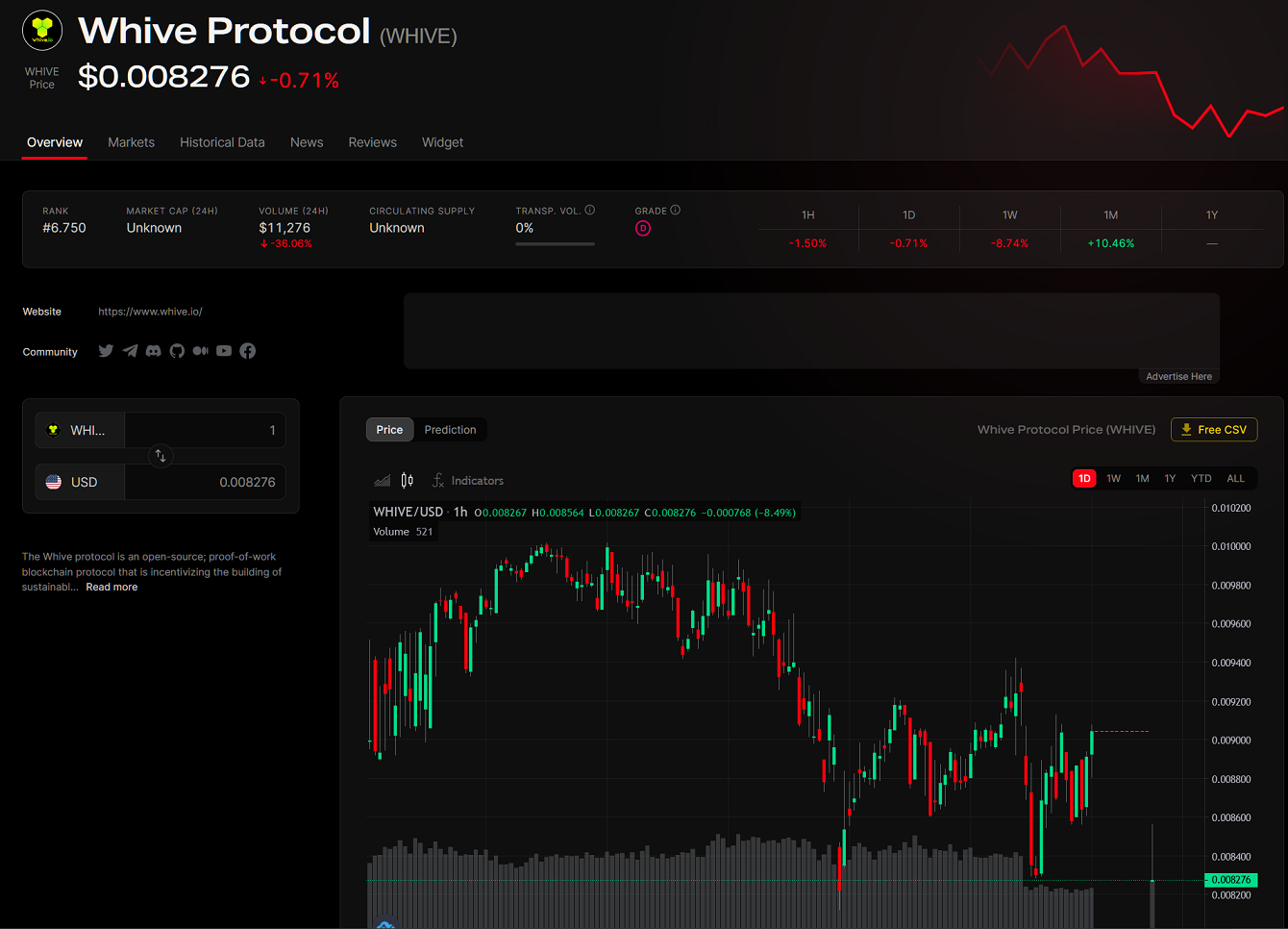This screenshot has height=929, width=1288.
Task: Set chart range to 1D
Action: (x=1084, y=478)
